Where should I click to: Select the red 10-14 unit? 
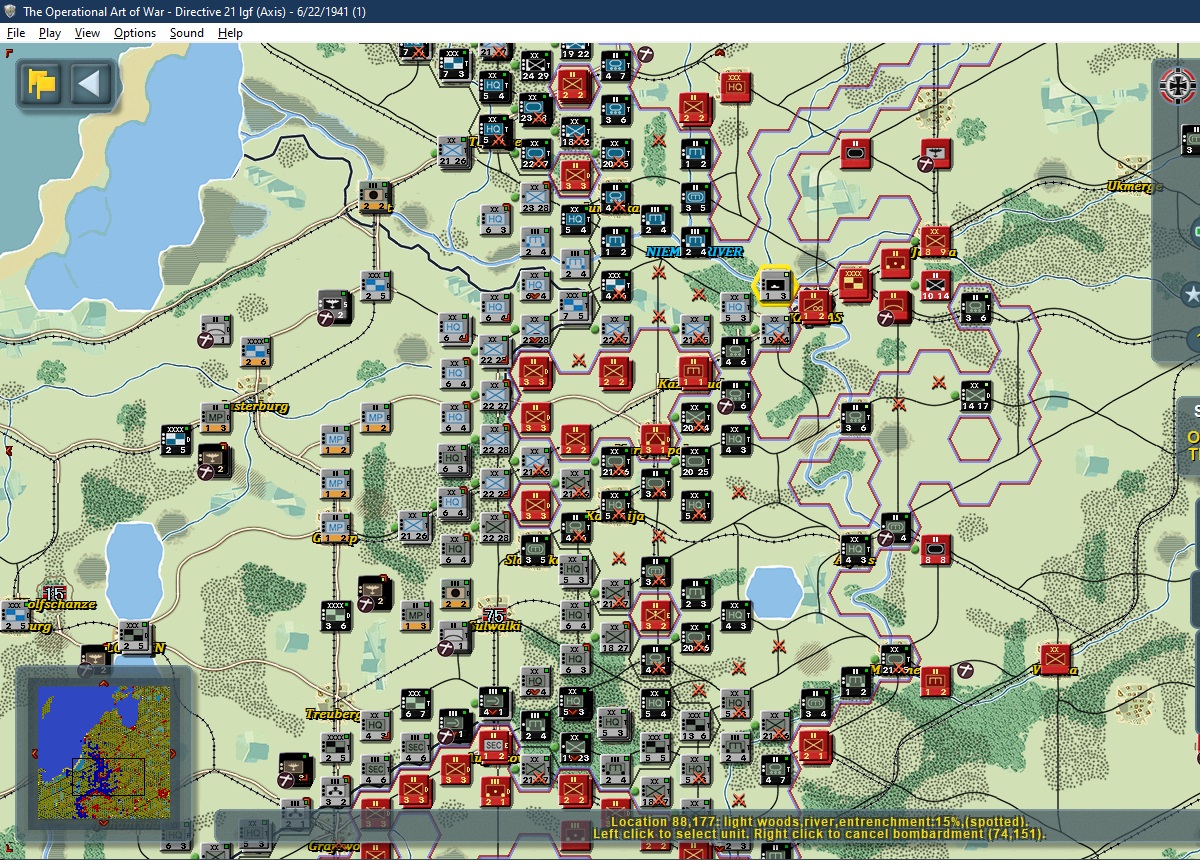point(936,286)
